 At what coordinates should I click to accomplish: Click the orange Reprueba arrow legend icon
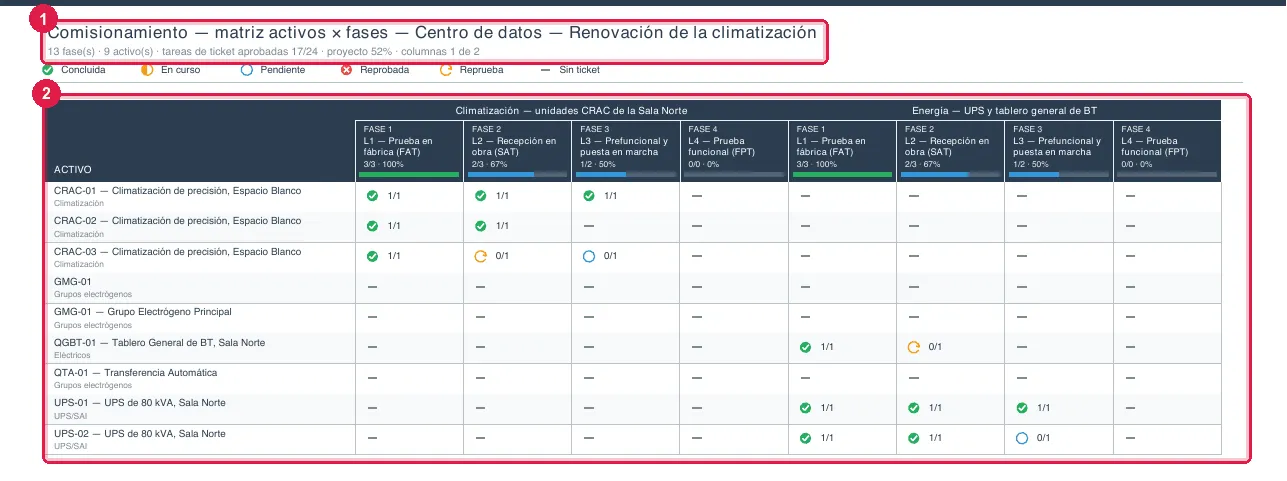[x=446, y=70]
